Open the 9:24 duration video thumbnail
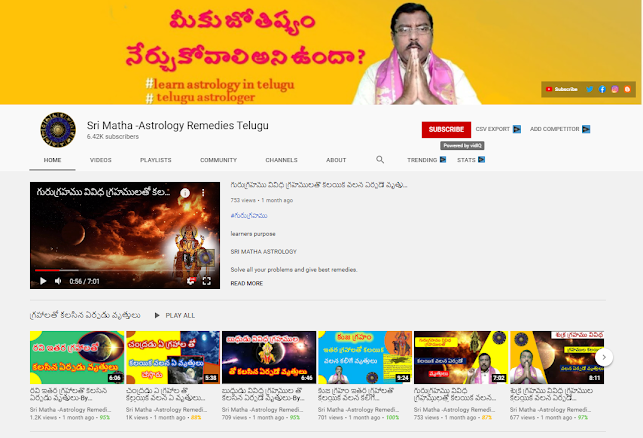Image resolution: width=643 pixels, height=438 pixels. (365, 357)
